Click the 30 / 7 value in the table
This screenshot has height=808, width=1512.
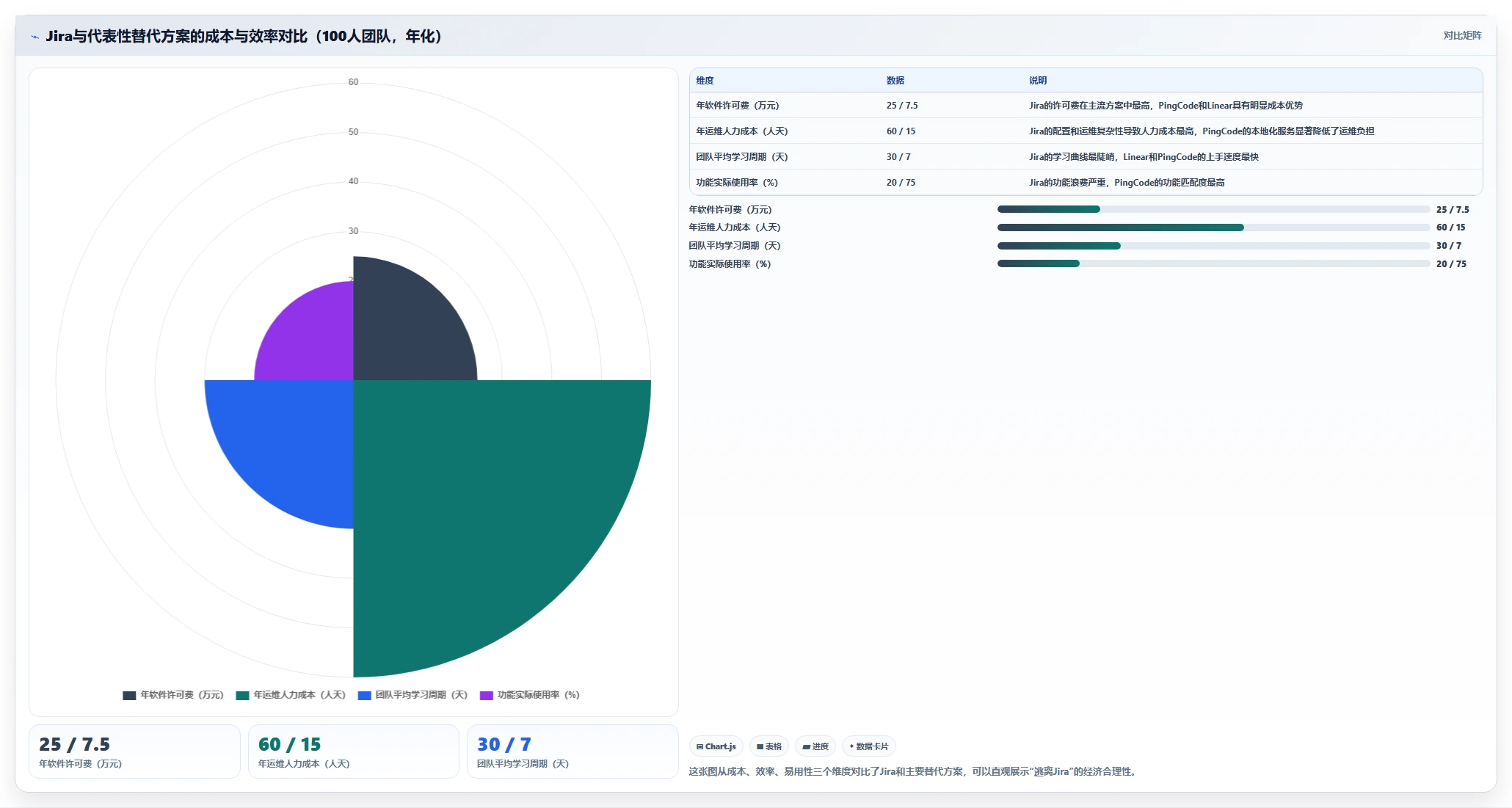pos(898,157)
